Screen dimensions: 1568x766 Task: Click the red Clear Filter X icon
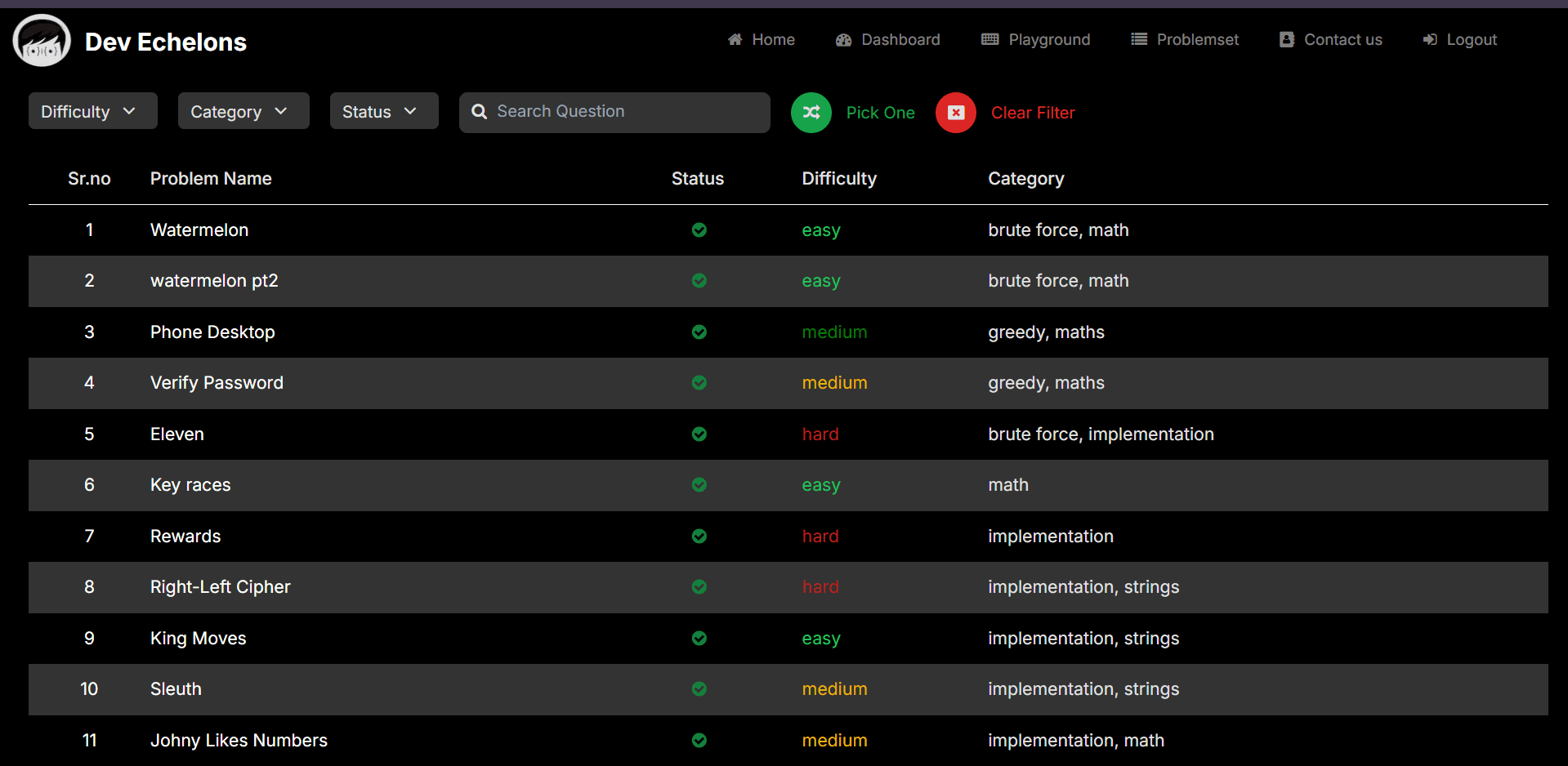[x=956, y=113]
